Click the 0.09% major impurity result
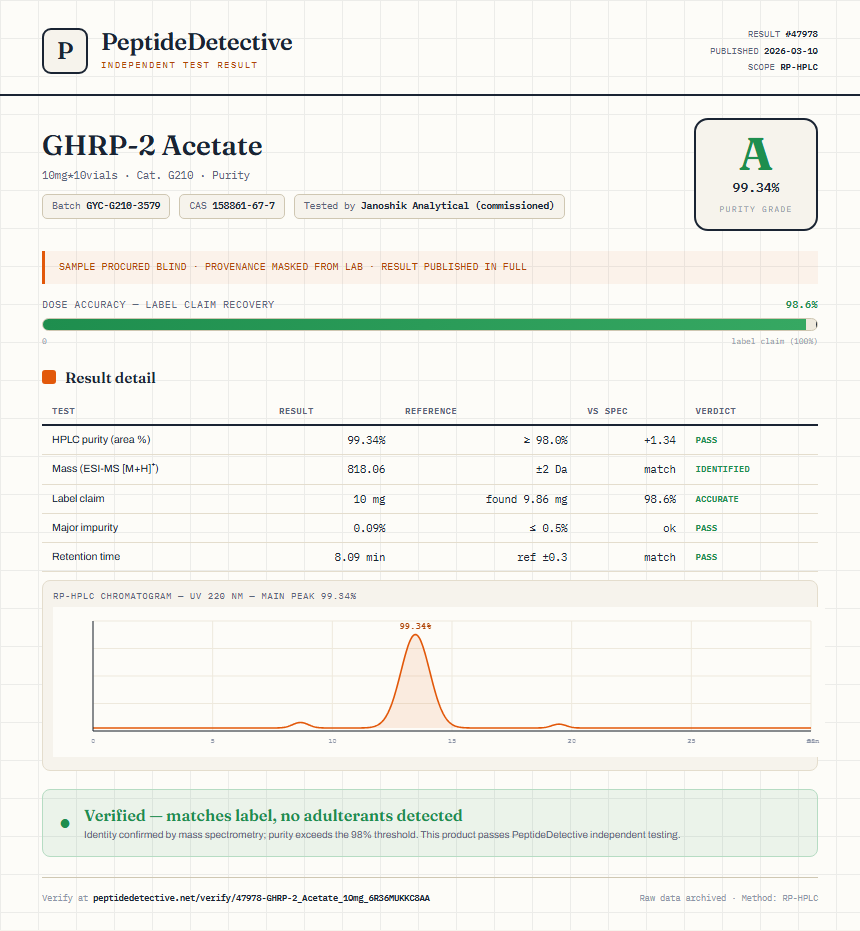 [369, 528]
